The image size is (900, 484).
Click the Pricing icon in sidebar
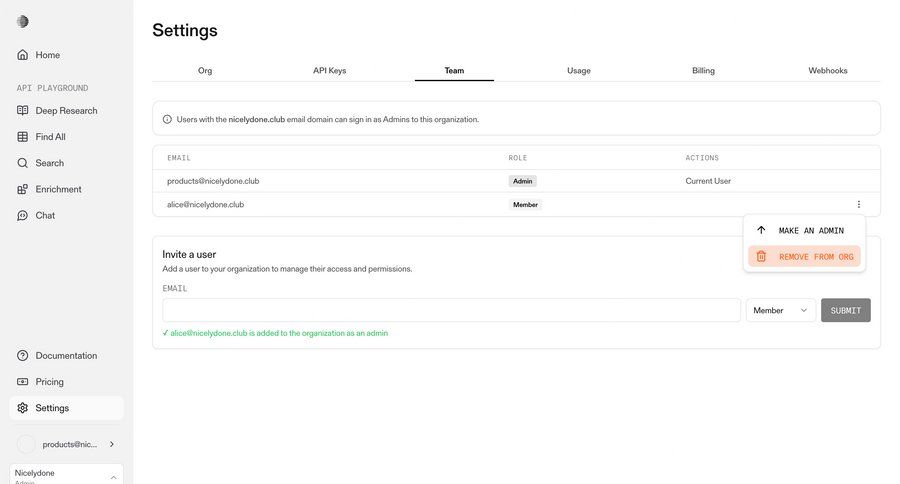coord(23,382)
